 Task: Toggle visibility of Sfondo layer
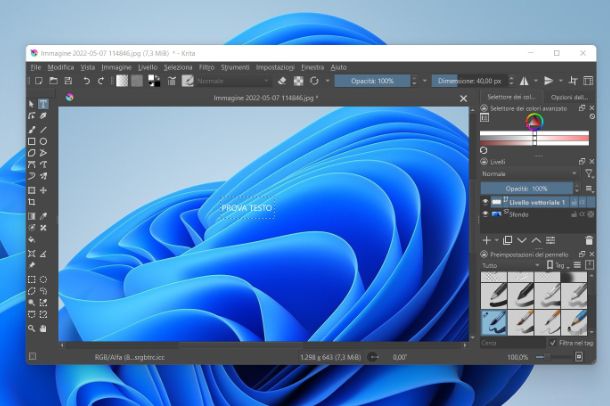pyautogui.click(x=485, y=214)
